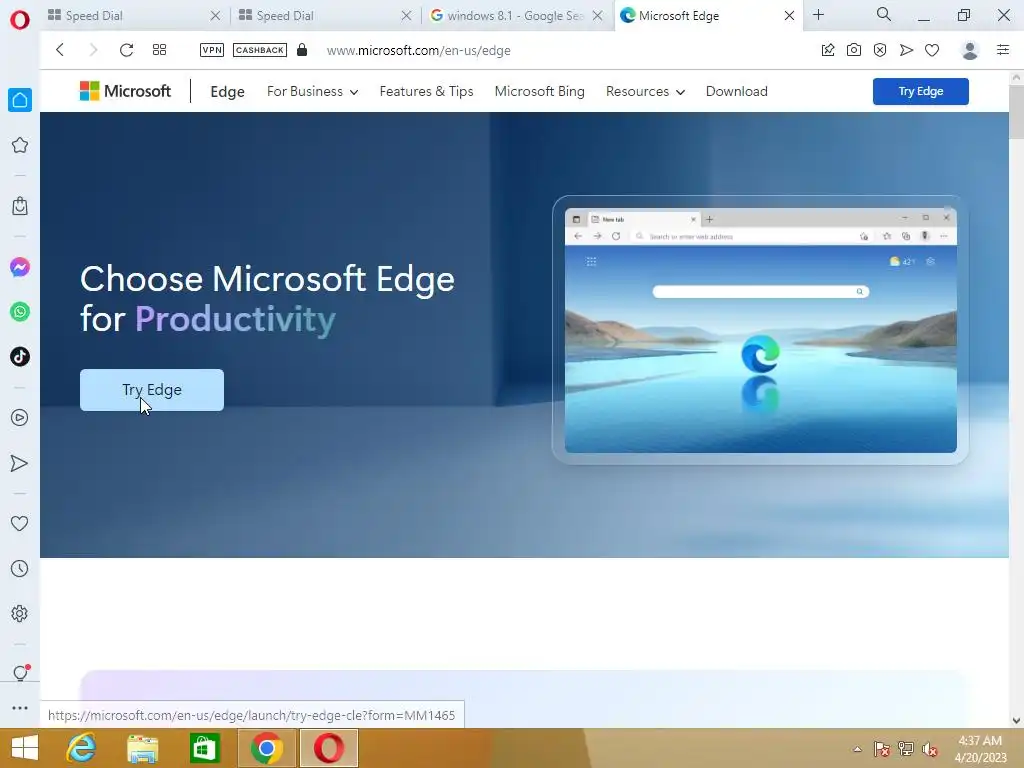The height and width of the screenshot is (768, 1024).
Task: Open the Cashback badge
Action: (260, 50)
